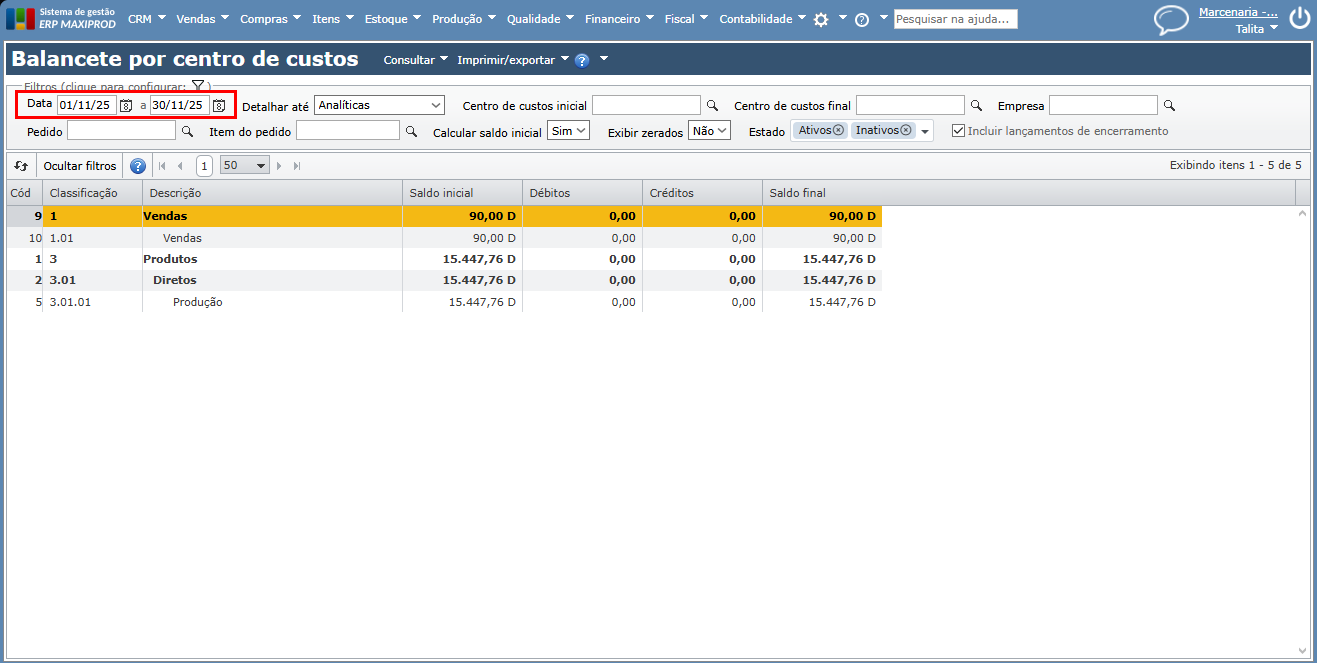Click the chat speech bubble icon
This screenshot has height=663, width=1317.
pos(1170,20)
